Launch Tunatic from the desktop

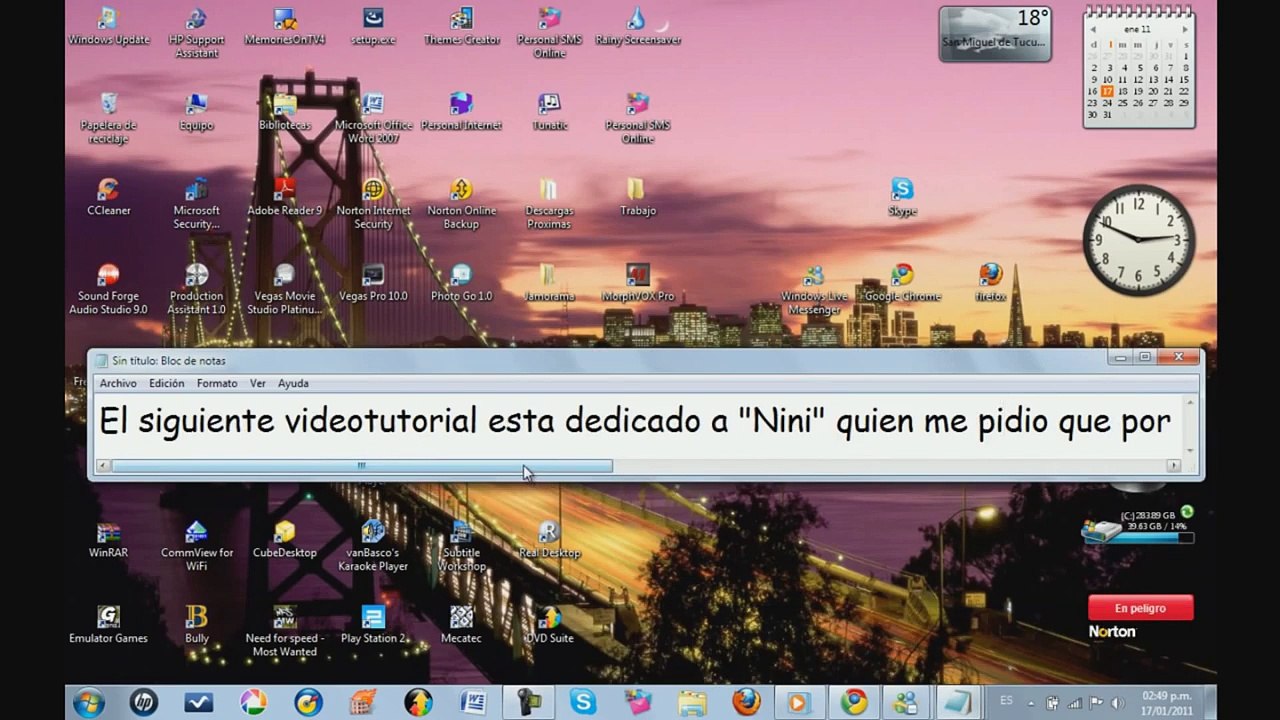point(549,112)
